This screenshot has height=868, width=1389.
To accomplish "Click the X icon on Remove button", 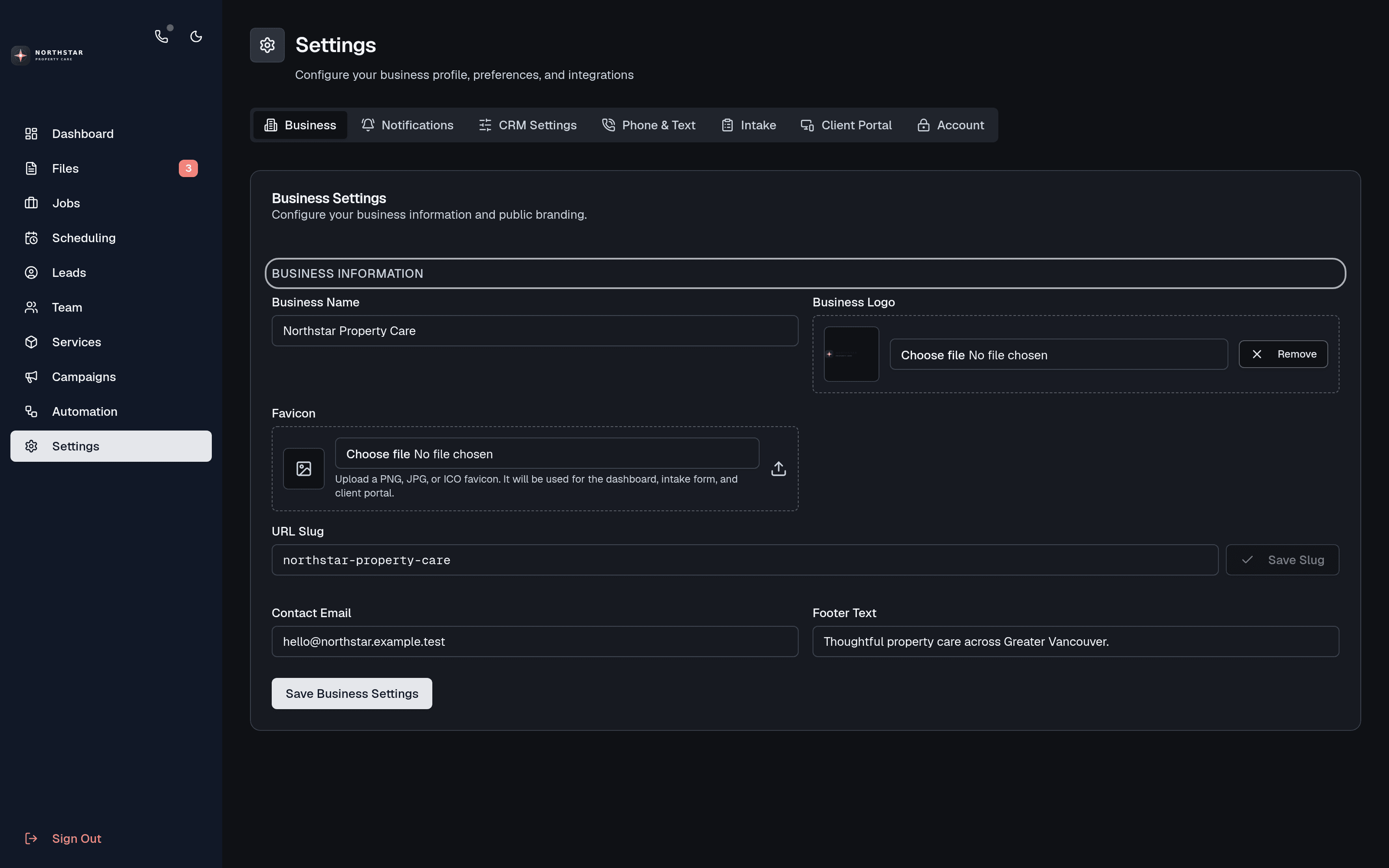I will pos(1257,354).
